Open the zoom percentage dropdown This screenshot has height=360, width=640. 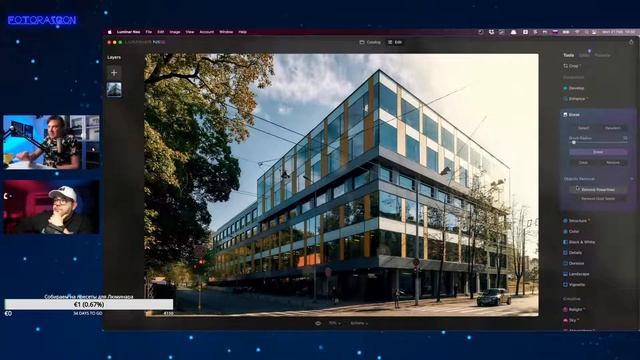click(x=335, y=323)
